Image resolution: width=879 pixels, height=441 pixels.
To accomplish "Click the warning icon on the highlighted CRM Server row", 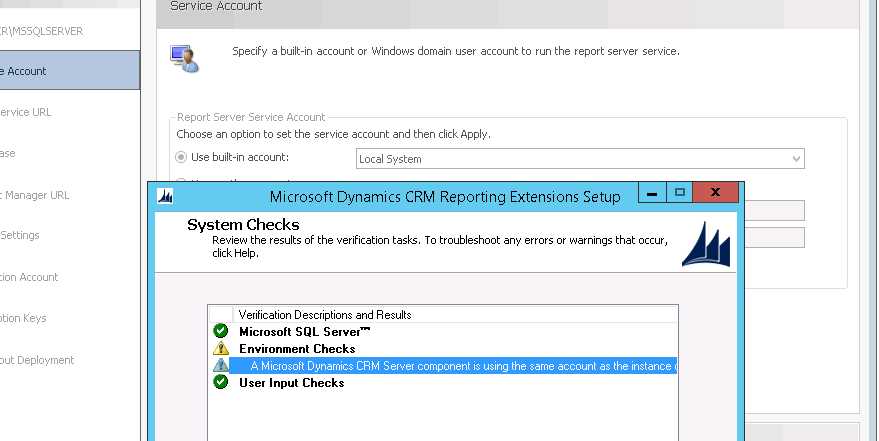I will [221, 366].
